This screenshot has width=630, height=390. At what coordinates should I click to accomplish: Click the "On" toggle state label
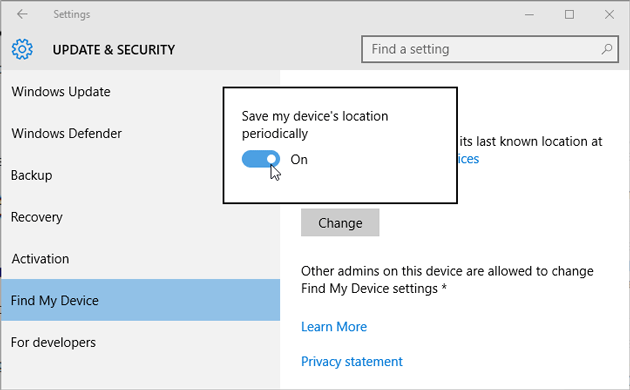(299, 159)
